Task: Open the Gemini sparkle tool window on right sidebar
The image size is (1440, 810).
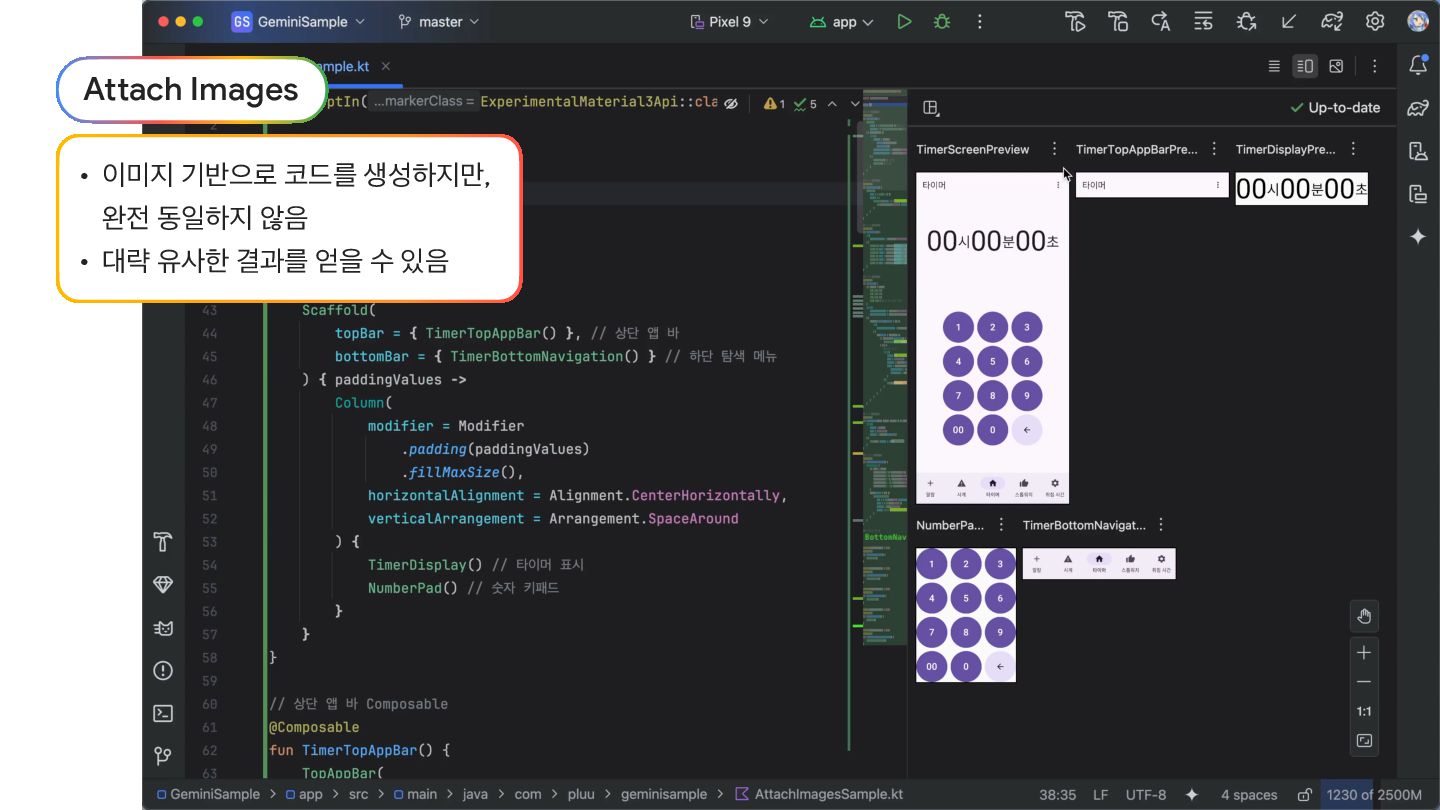Action: (x=1418, y=237)
